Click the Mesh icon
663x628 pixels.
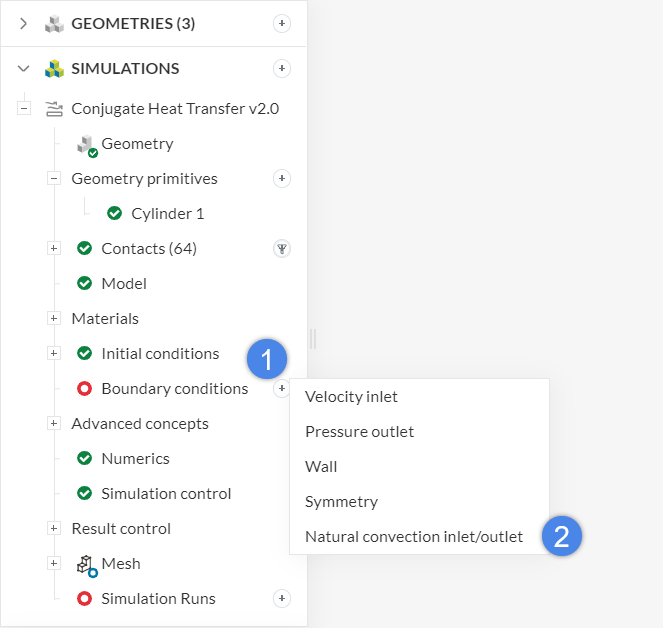click(x=86, y=564)
